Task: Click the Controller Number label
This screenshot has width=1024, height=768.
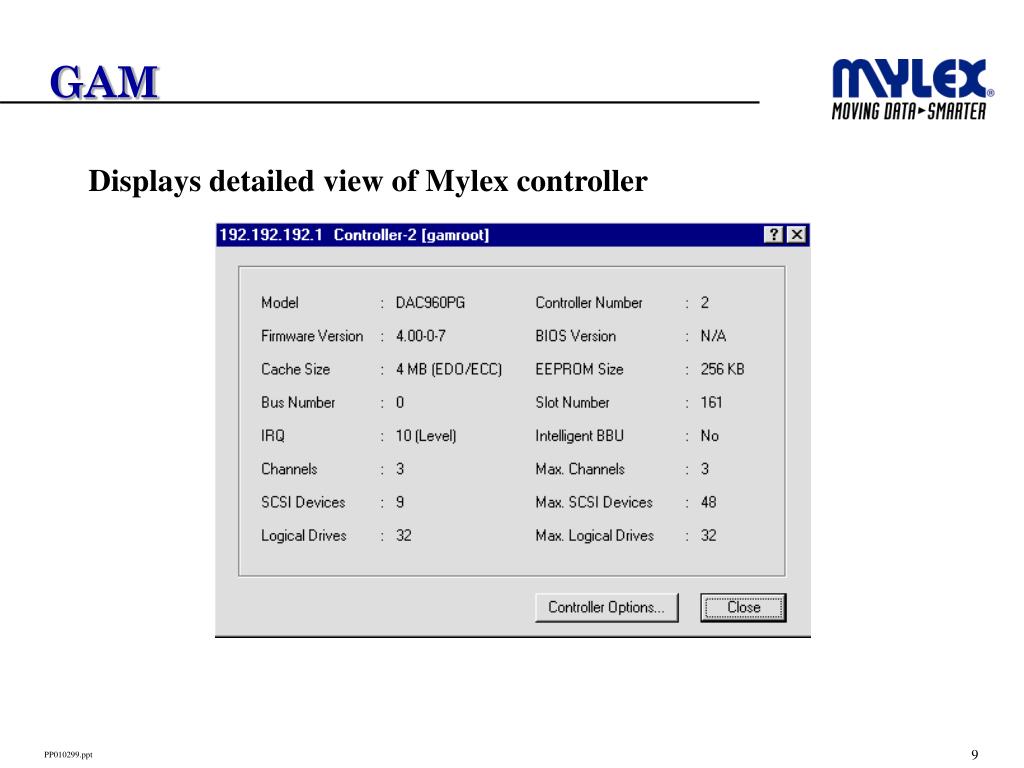Action: tap(589, 303)
